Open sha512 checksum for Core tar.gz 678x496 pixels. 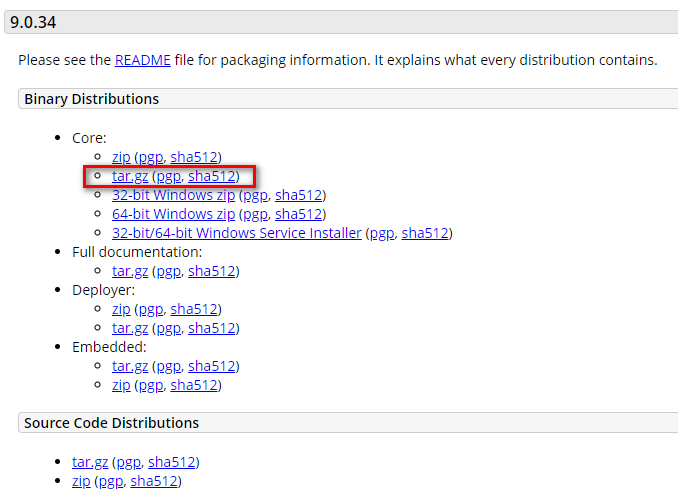tap(212, 176)
